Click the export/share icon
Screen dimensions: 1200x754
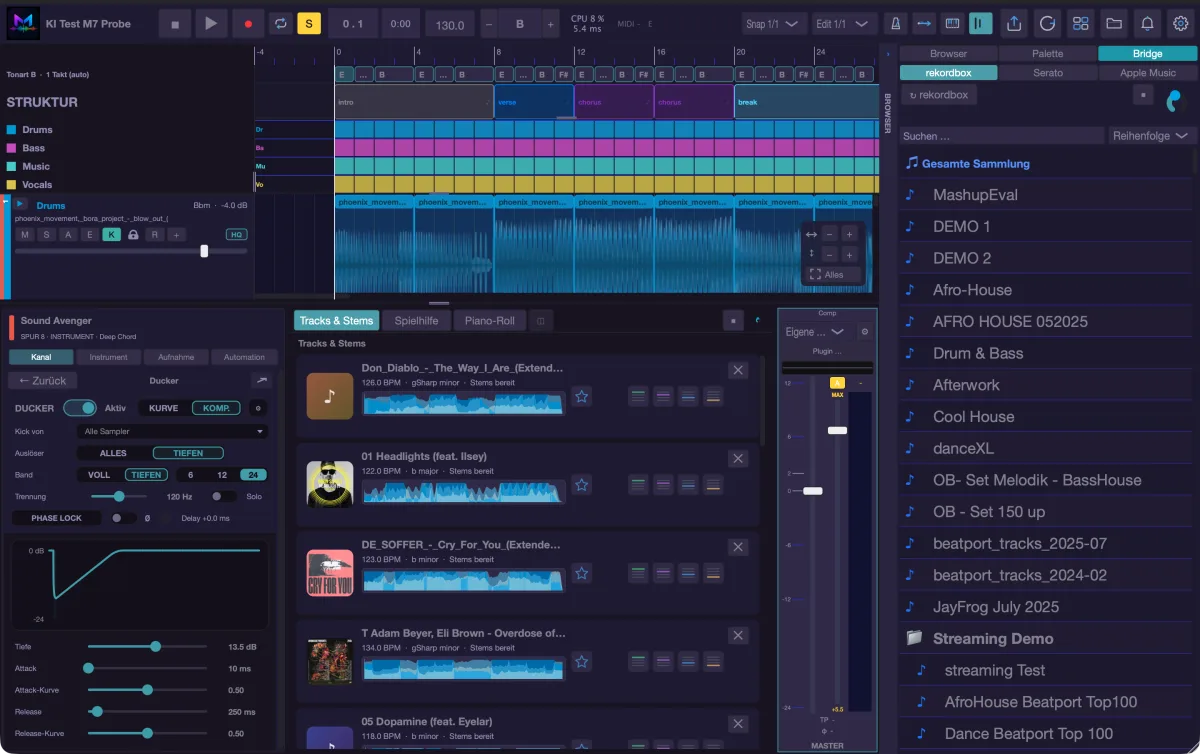pos(1015,23)
